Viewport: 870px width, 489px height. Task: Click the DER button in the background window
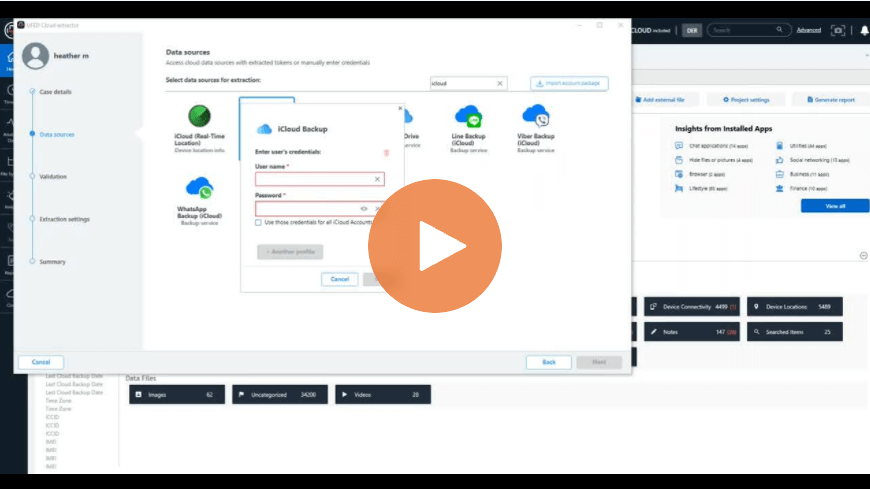coord(692,31)
